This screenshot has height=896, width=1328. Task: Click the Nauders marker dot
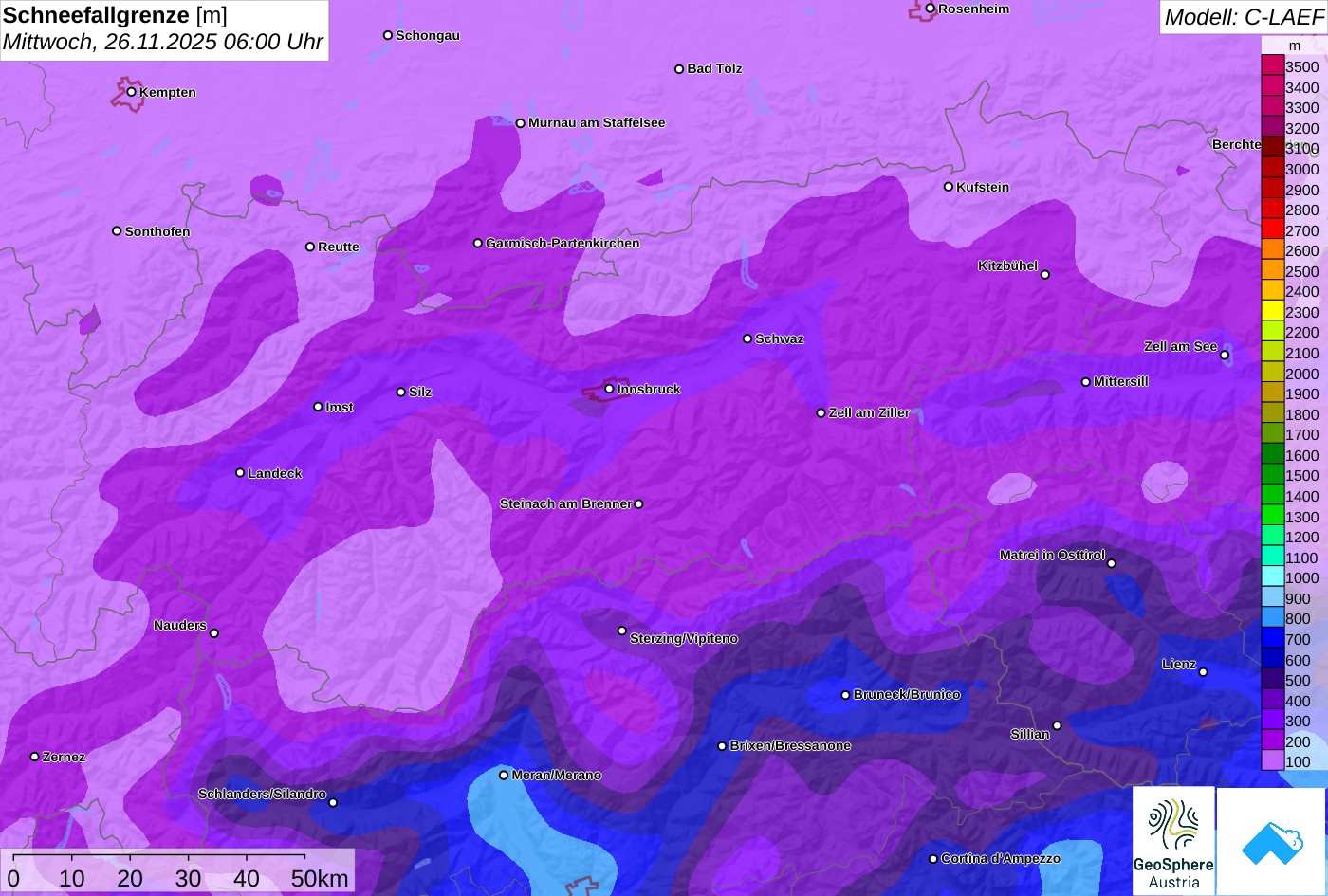click(214, 633)
